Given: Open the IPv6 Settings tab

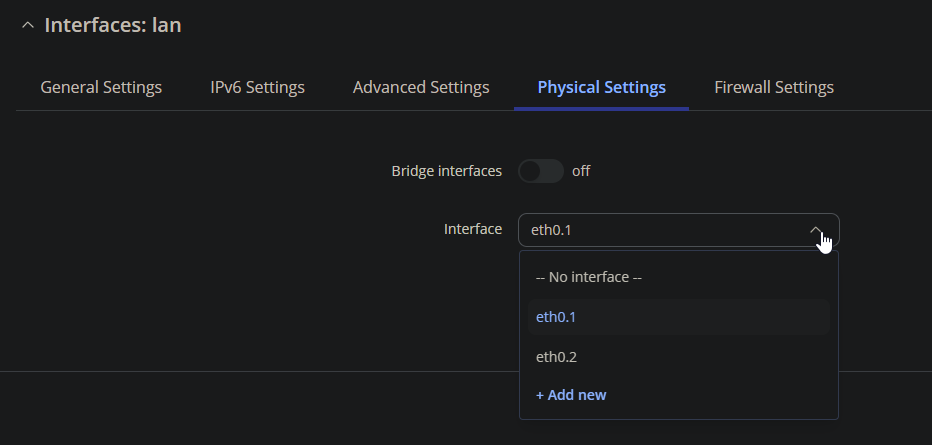Looking at the screenshot, I should 257,87.
